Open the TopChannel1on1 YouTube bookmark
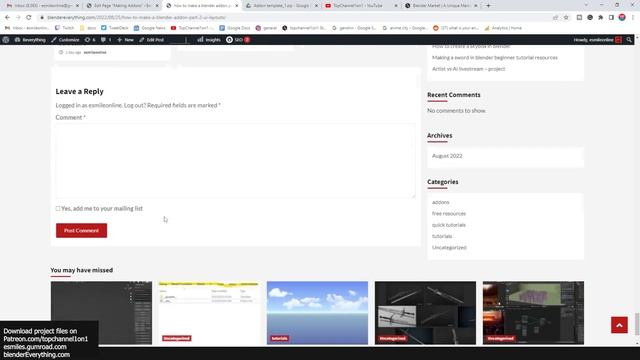The height and width of the screenshot is (360, 640). 192,28
